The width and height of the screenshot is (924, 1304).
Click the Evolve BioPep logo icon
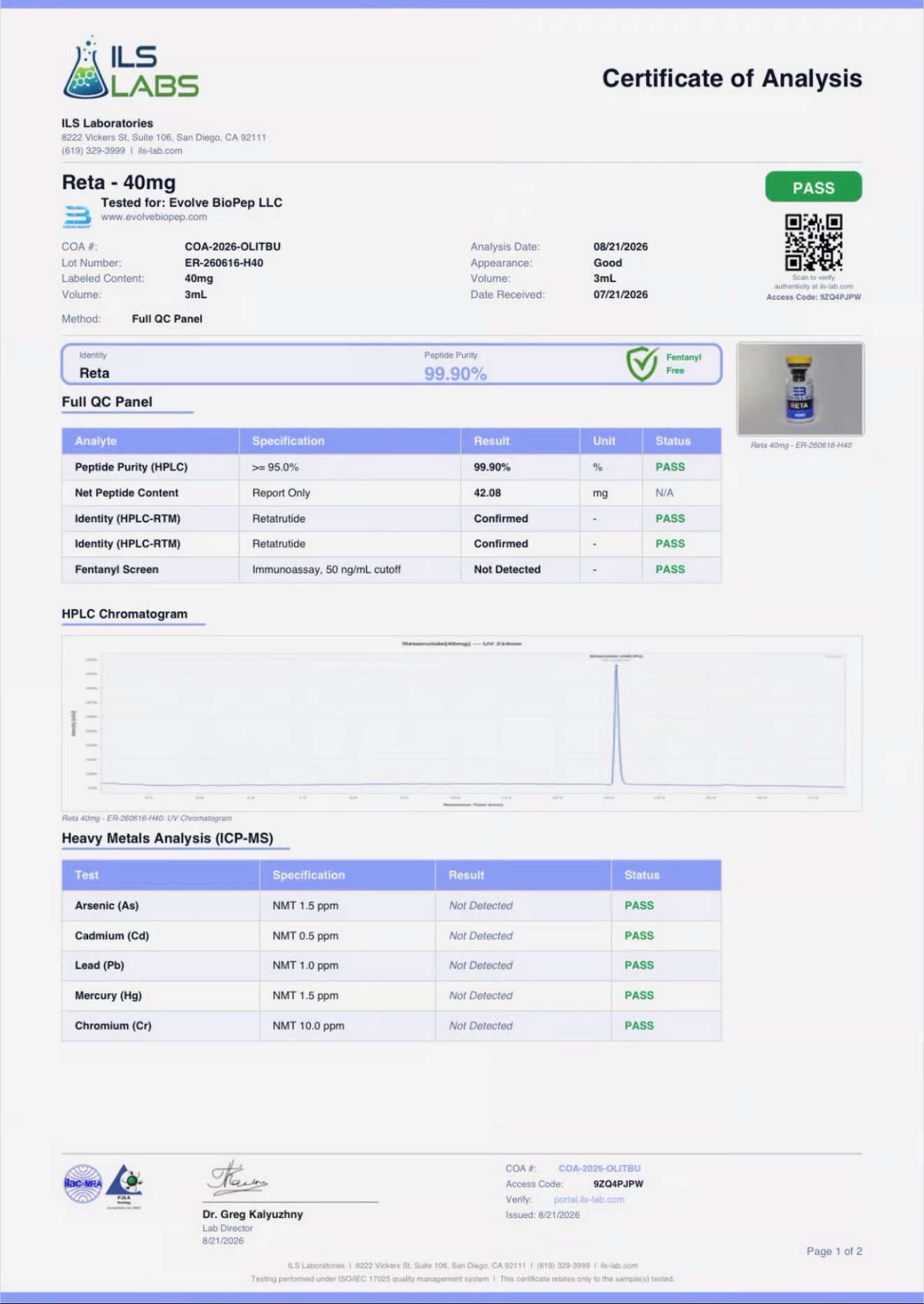(77, 216)
